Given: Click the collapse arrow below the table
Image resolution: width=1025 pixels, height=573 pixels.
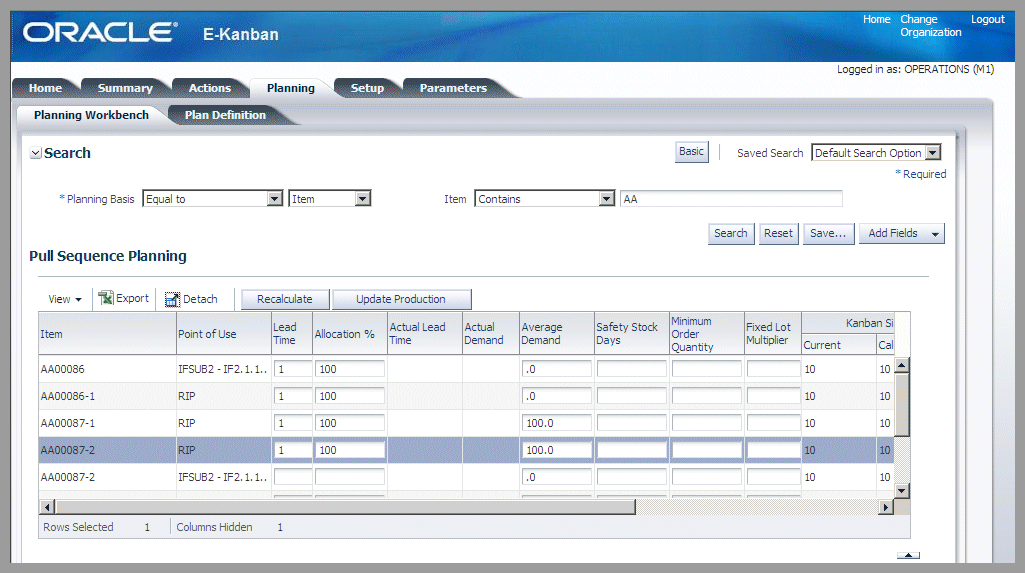Looking at the screenshot, I should 908,555.
